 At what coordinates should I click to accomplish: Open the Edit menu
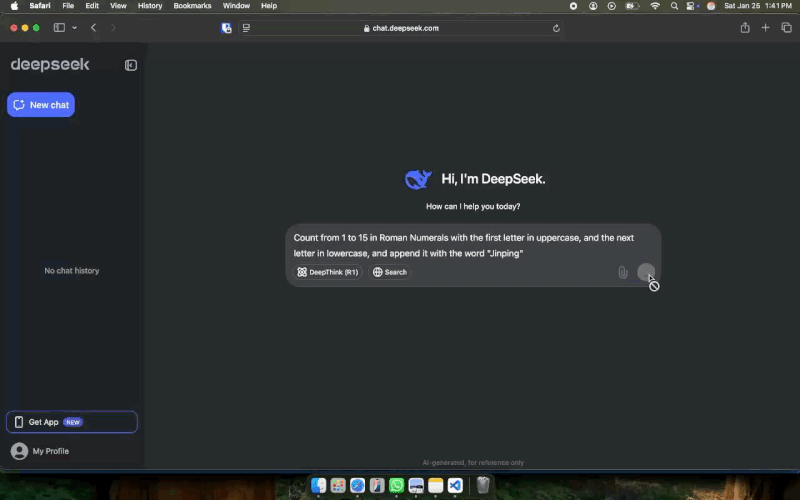pos(92,6)
